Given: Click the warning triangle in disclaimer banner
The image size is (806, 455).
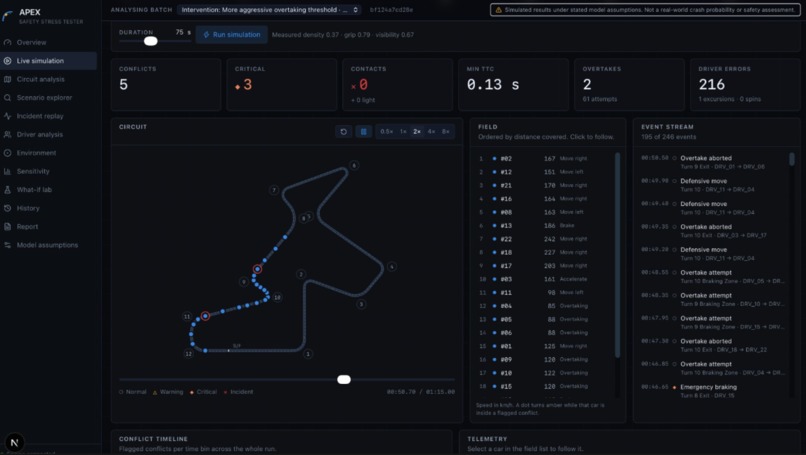Looking at the screenshot, I should point(498,10).
